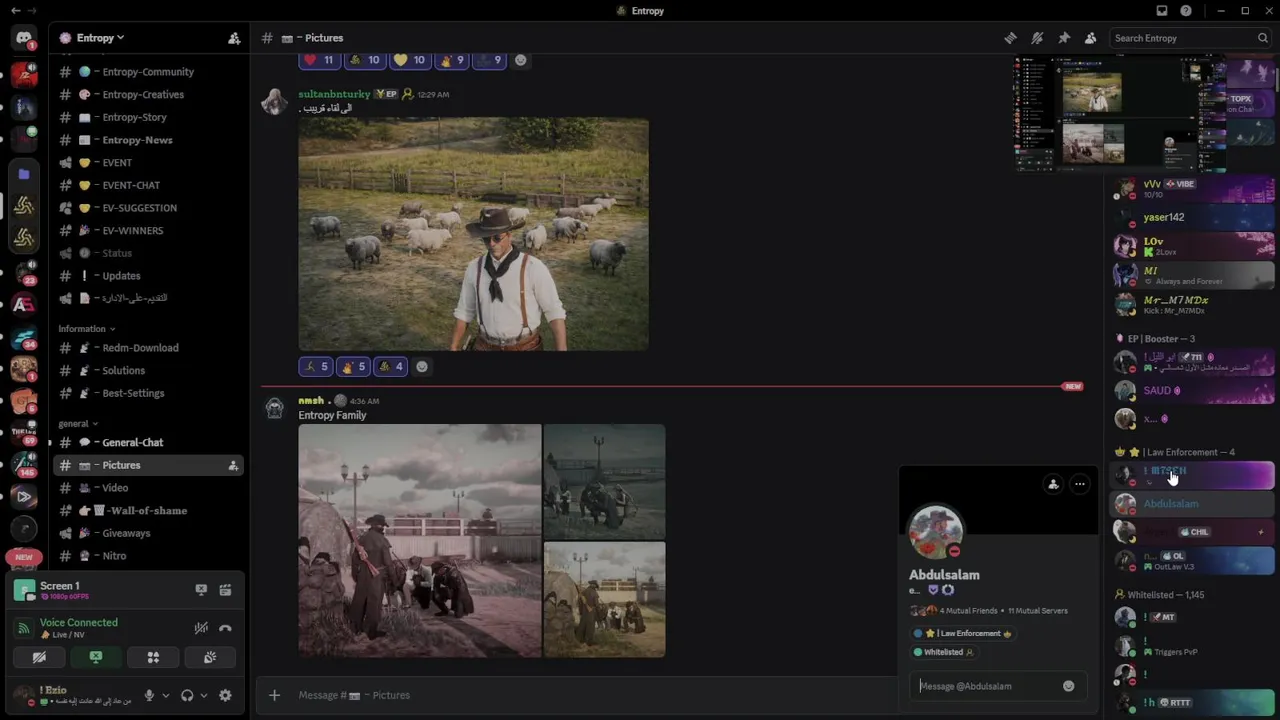This screenshot has width=1280, height=720.
Task: Open large Entropy Family image
Action: point(420,541)
